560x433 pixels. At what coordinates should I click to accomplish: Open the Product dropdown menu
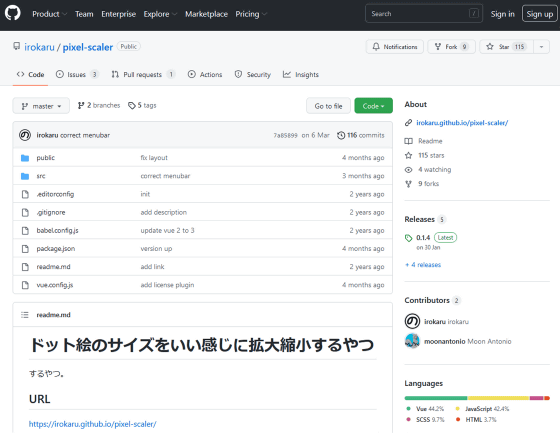[49, 14]
